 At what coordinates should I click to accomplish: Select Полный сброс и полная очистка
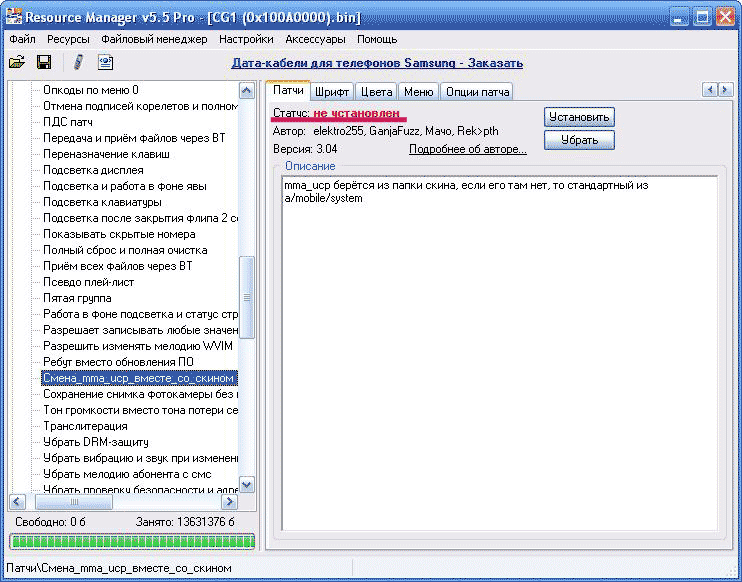(x=125, y=250)
